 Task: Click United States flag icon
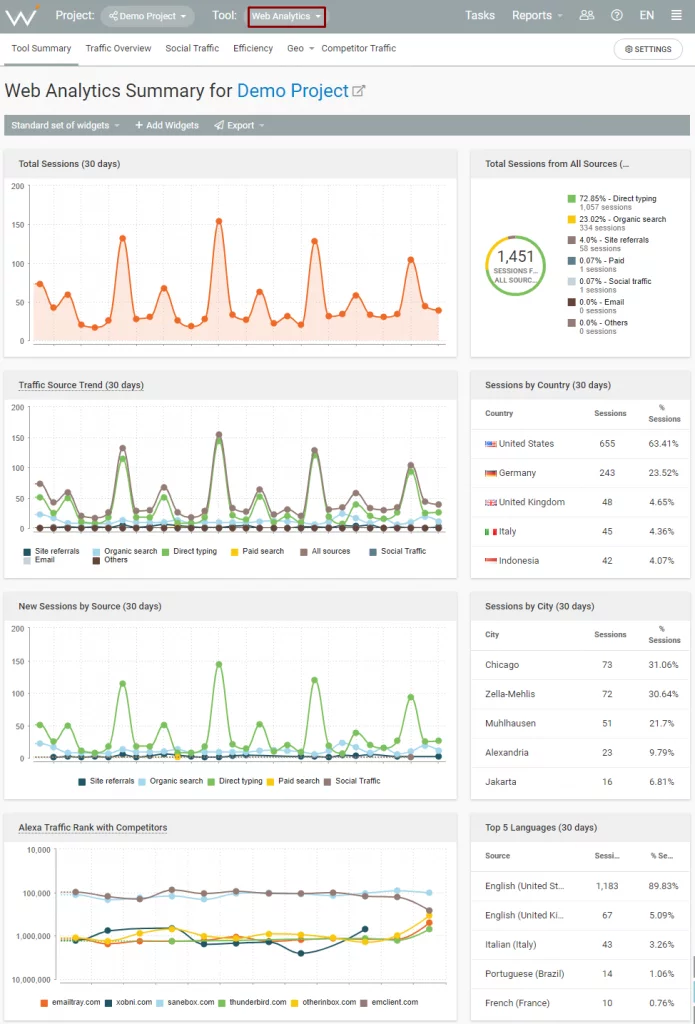pyautogui.click(x=491, y=444)
